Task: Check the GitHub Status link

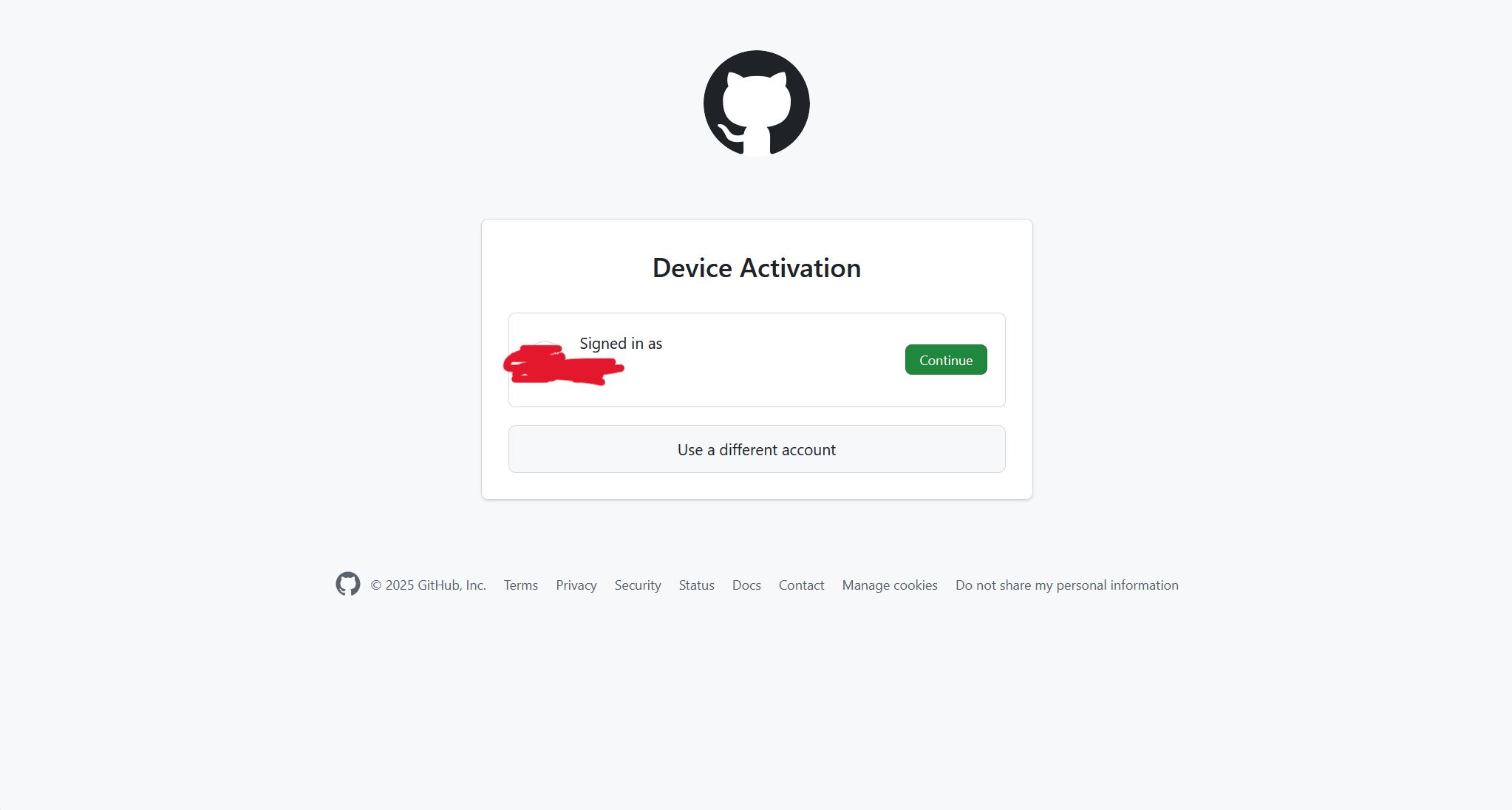Action: [697, 585]
